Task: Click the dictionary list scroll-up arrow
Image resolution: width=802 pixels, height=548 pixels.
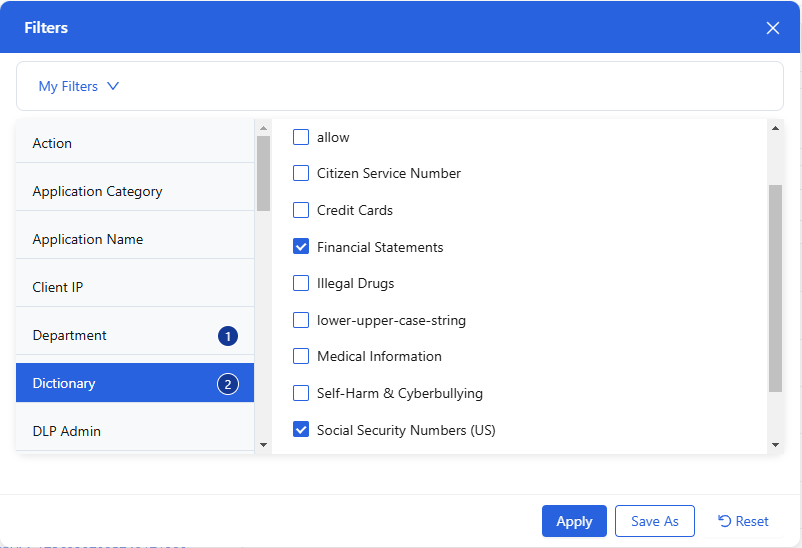Action: (x=775, y=128)
